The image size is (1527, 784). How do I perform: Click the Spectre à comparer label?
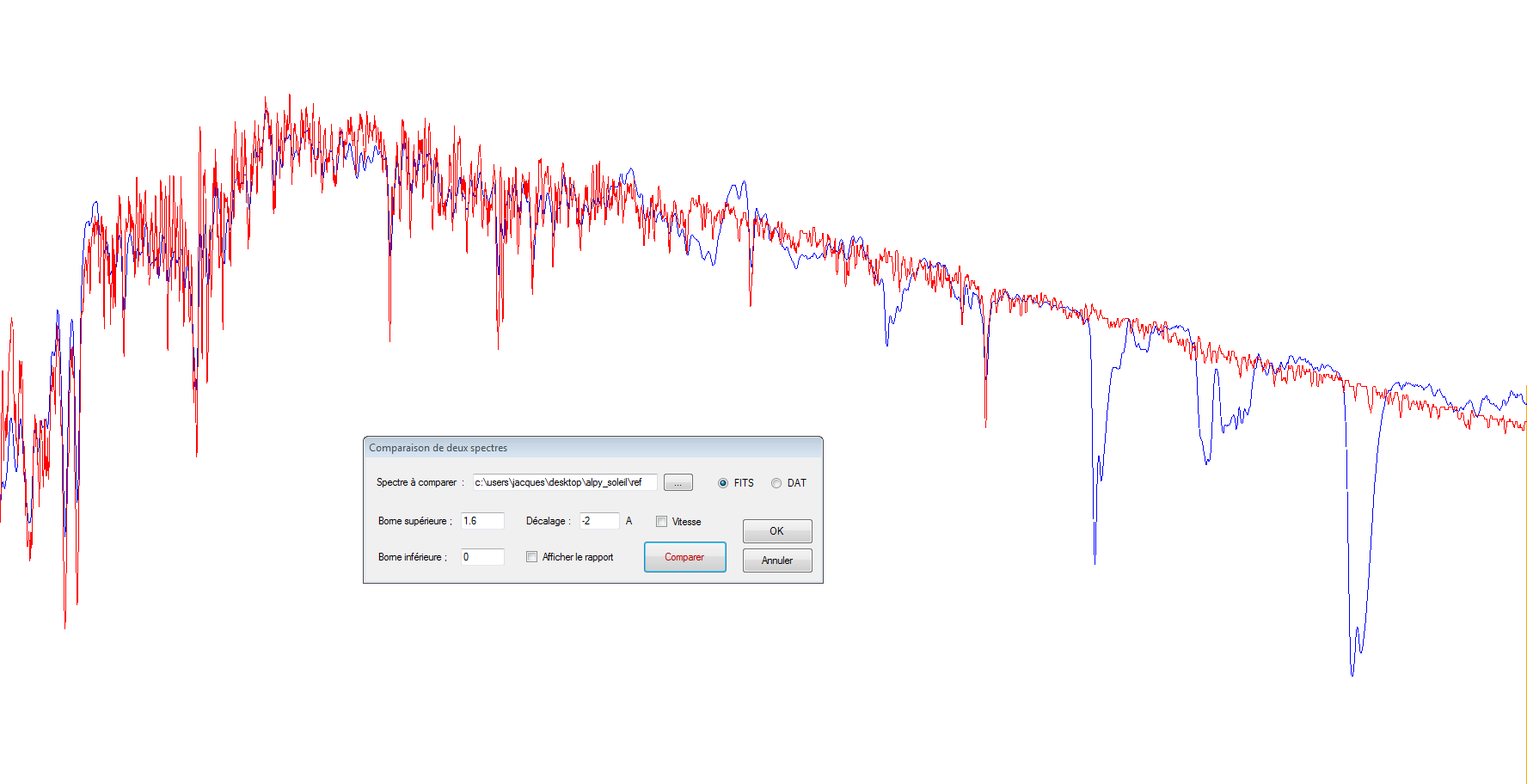(x=416, y=482)
